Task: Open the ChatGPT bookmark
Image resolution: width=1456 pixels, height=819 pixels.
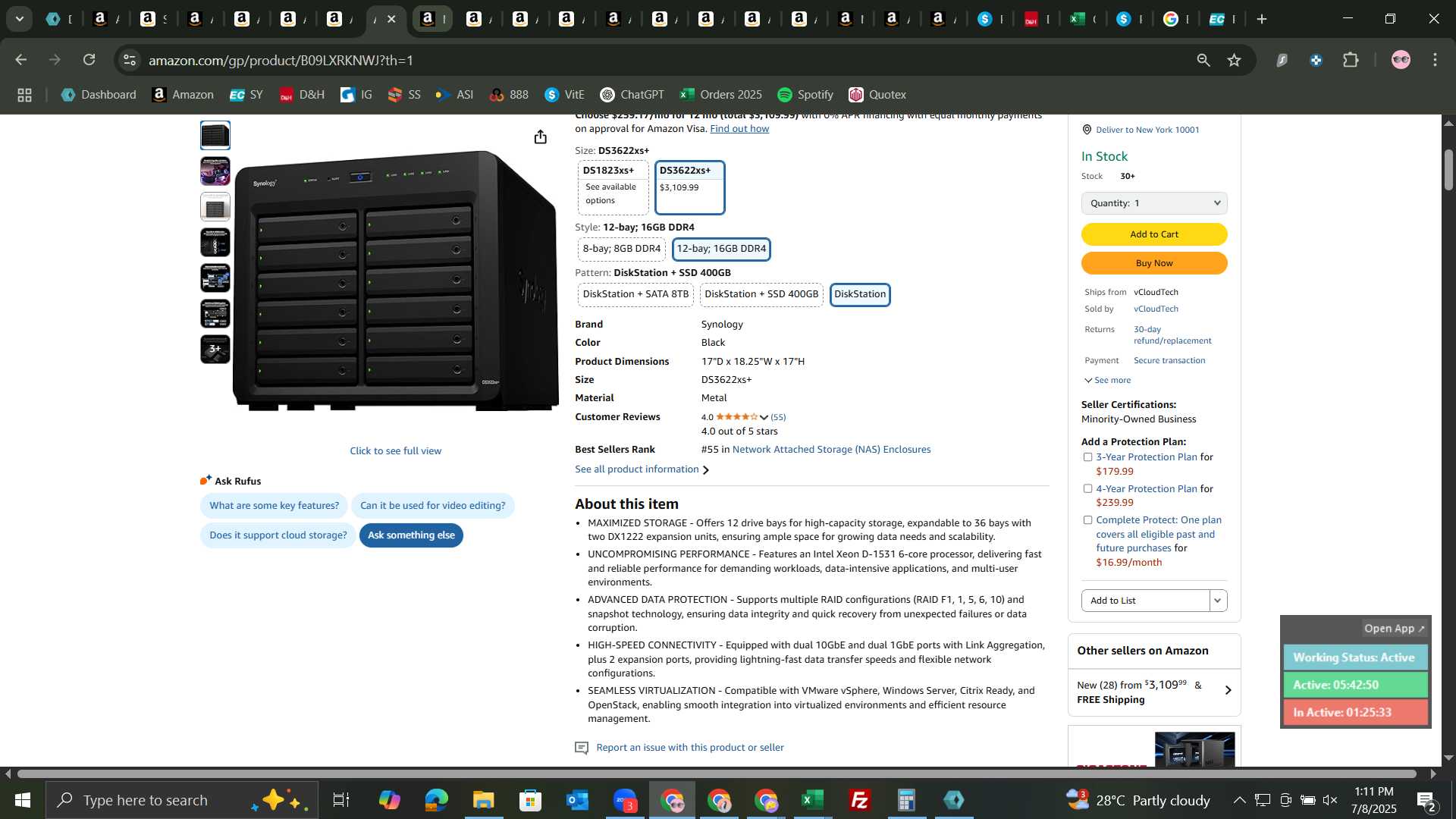Action: click(x=632, y=95)
